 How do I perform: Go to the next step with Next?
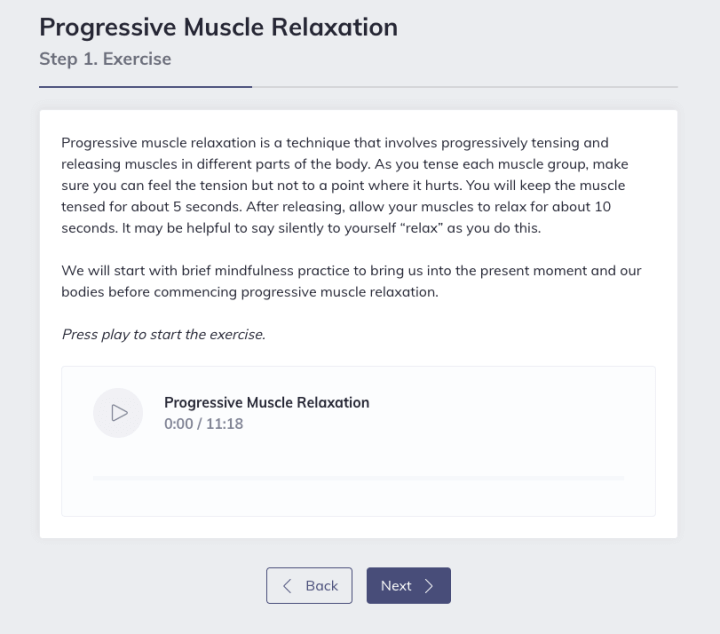[x=408, y=586]
